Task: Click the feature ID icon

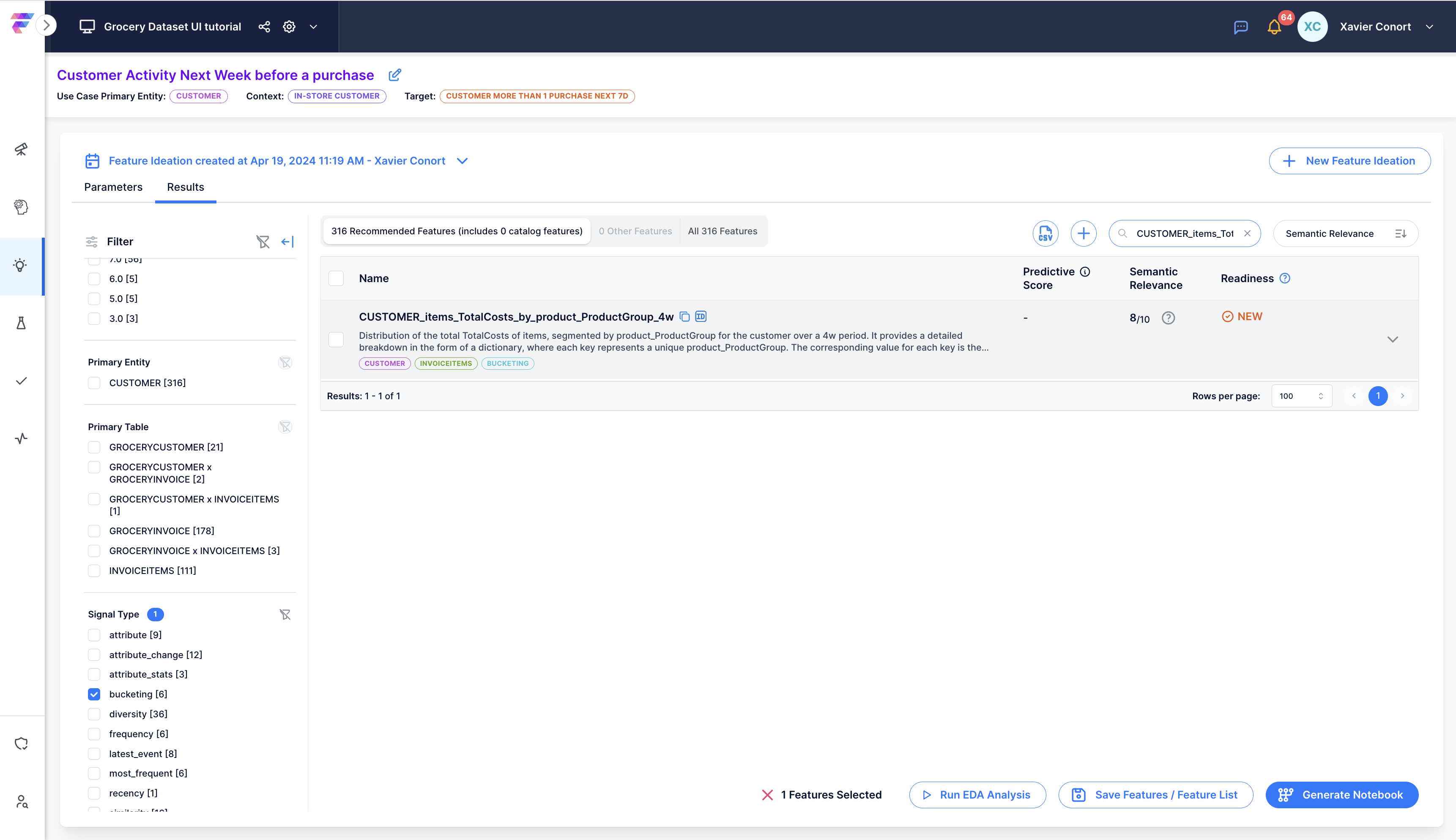Action: 701,316
